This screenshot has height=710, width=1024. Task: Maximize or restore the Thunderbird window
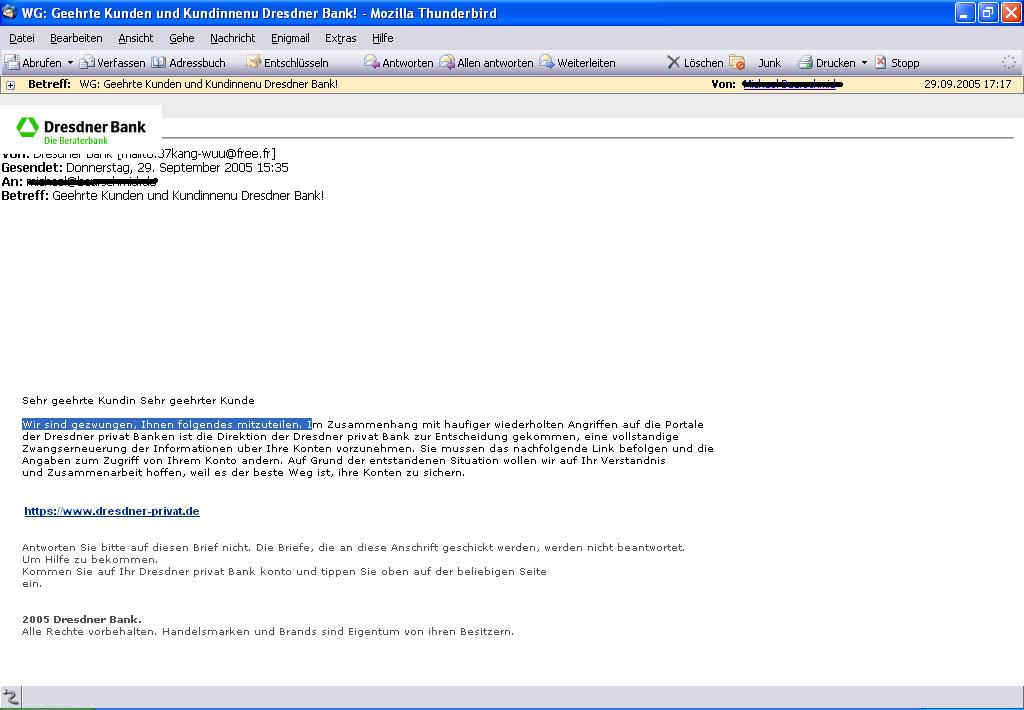coord(987,12)
